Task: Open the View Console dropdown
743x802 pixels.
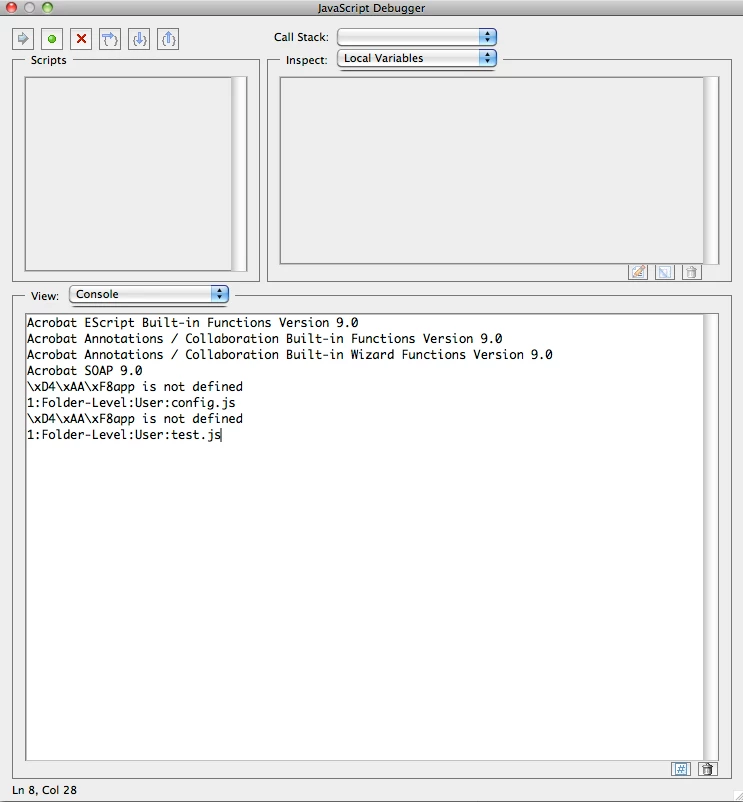Action: click(x=149, y=294)
